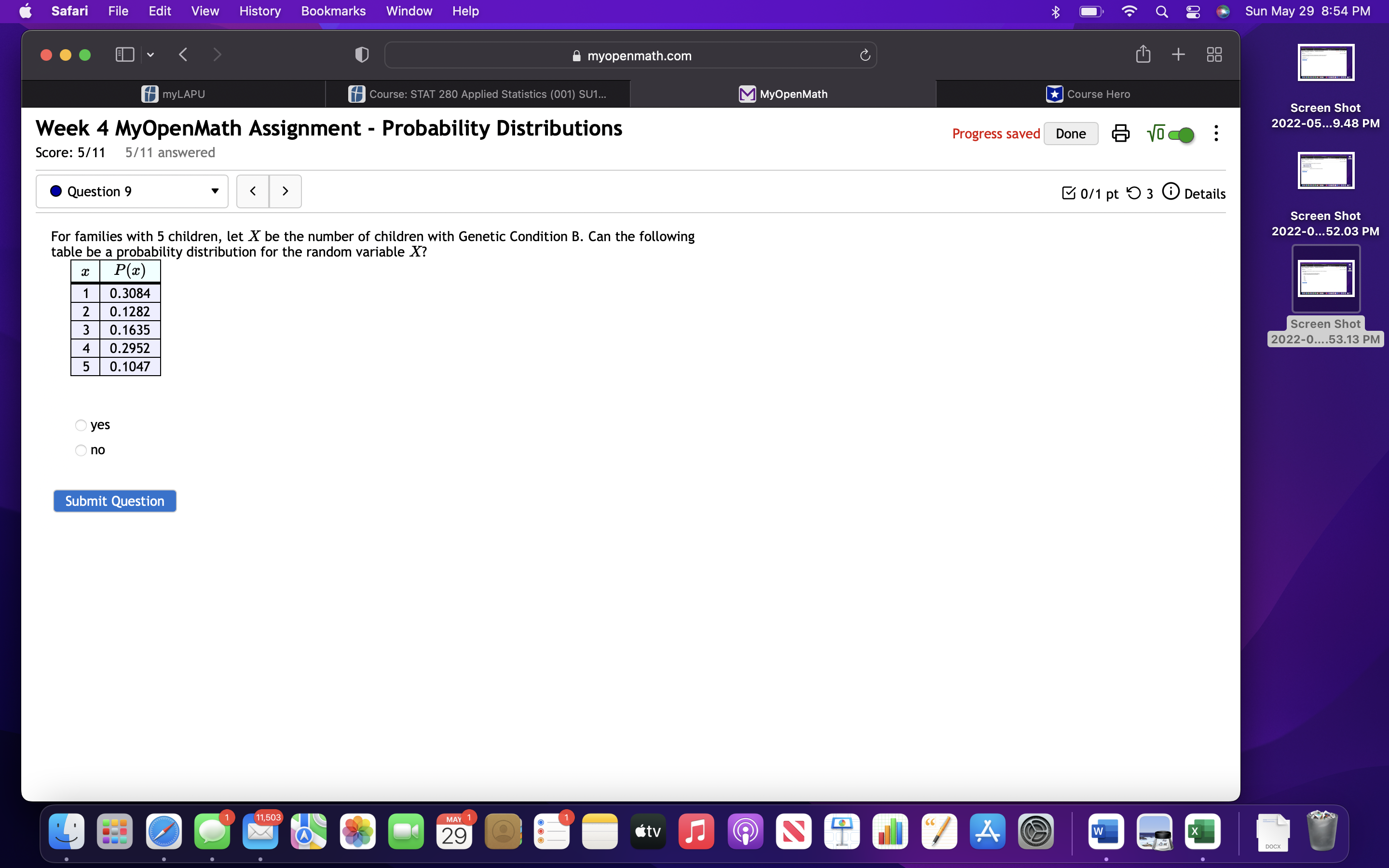
Task: Select the no radio button
Action: (81, 450)
